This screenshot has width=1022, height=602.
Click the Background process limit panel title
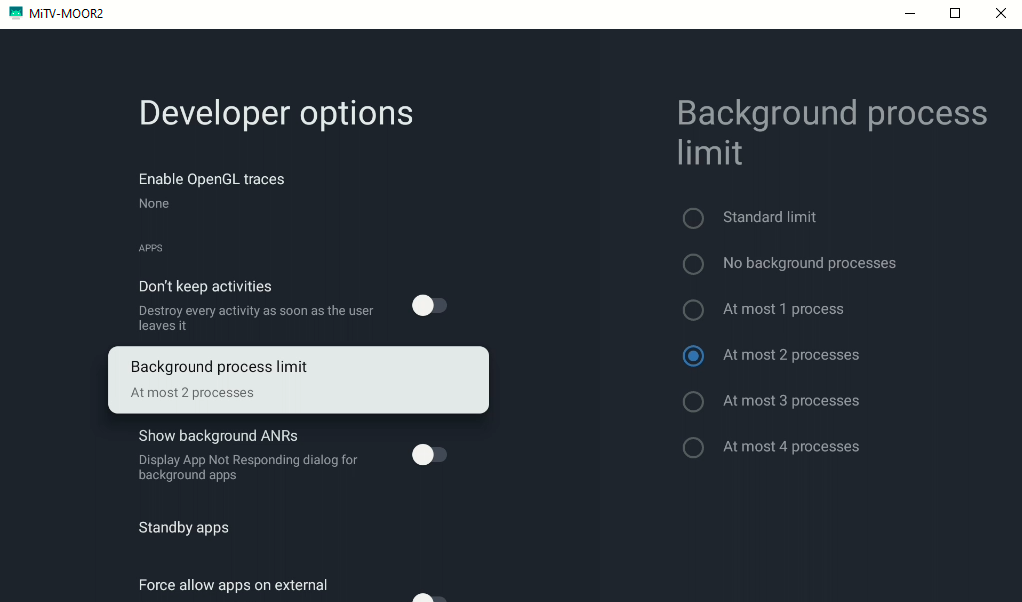pyautogui.click(x=832, y=133)
